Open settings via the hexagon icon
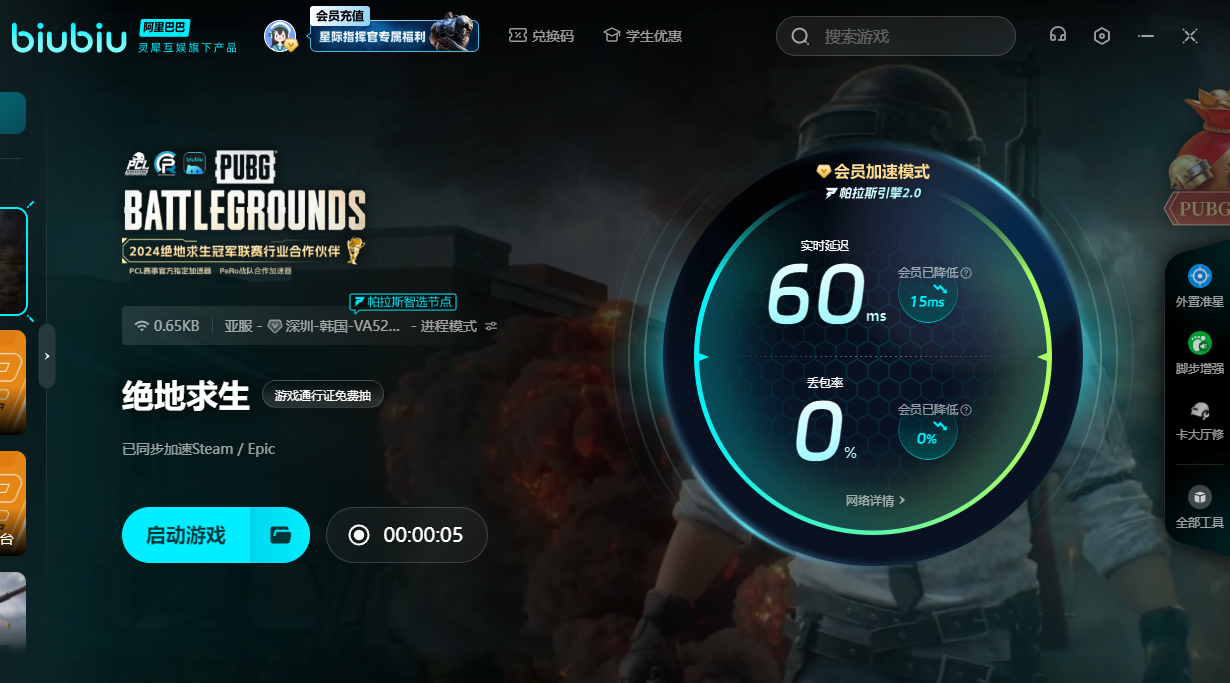This screenshot has height=683, width=1230. pos(1102,36)
